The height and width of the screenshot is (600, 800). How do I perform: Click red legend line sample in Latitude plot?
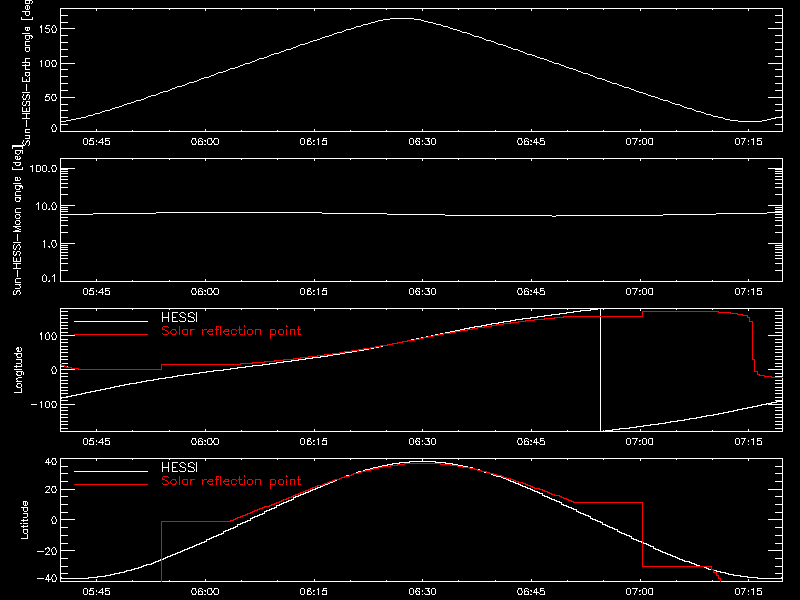111,485
